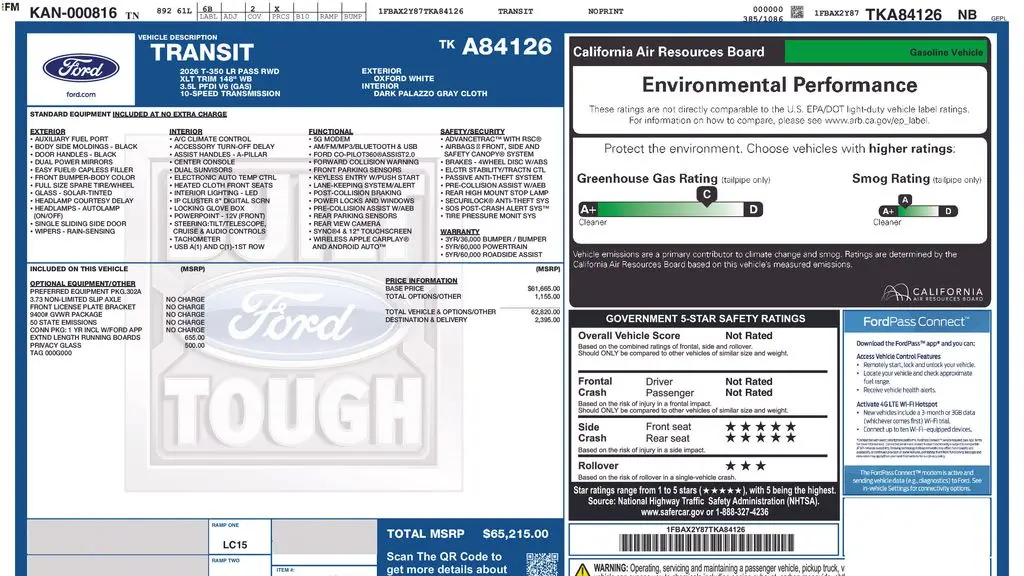Click the EXTND LENGTH RUNNING BOARDS option
Image resolution: width=1024 pixels, height=576 pixels.
point(85,338)
